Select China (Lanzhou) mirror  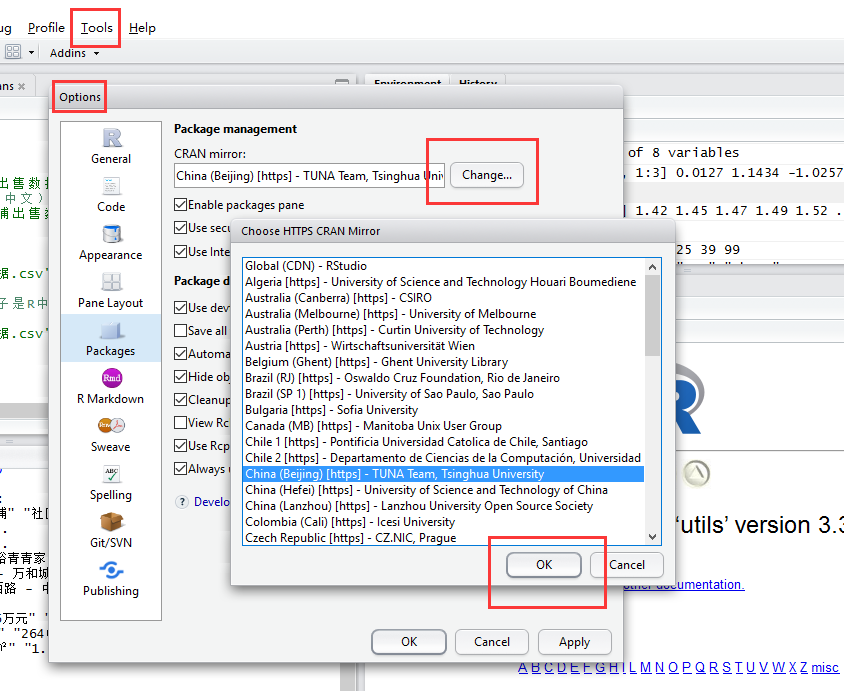tap(443, 506)
